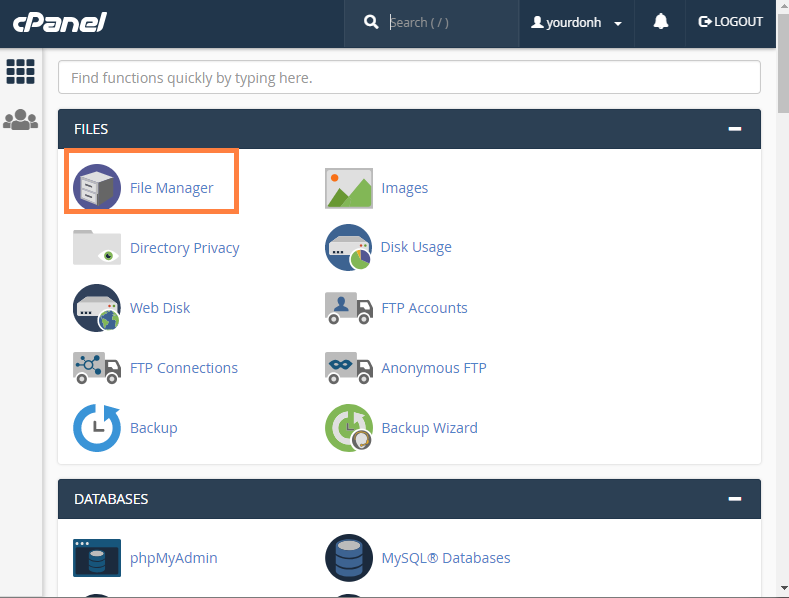
Task: Click the search magnifier icon
Action: pyautogui.click(x=371, y=22)
